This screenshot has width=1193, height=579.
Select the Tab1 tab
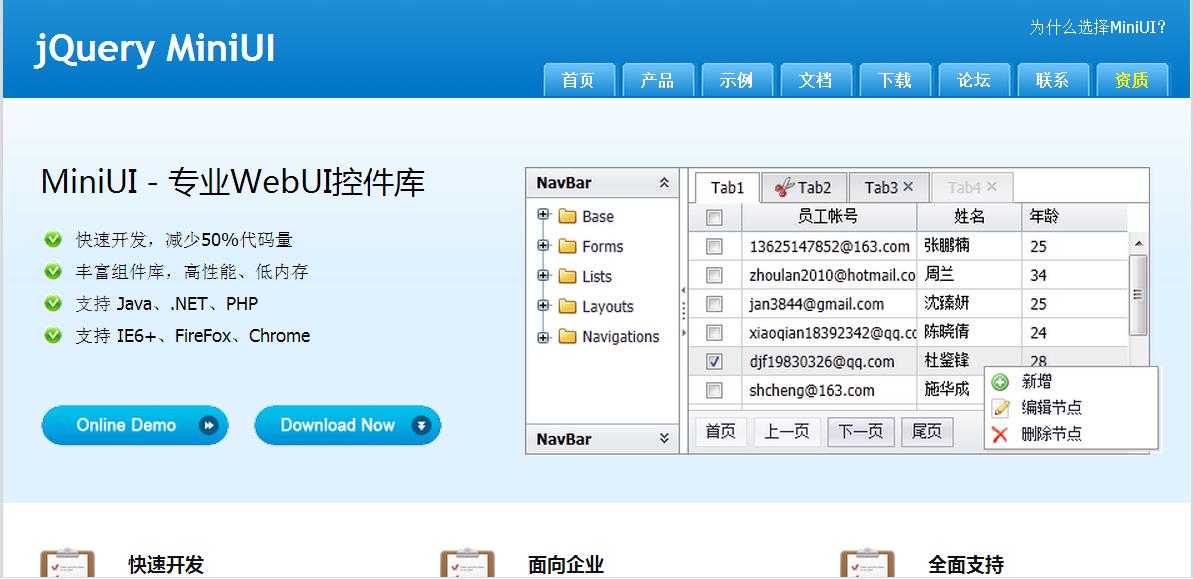[727, 188]
